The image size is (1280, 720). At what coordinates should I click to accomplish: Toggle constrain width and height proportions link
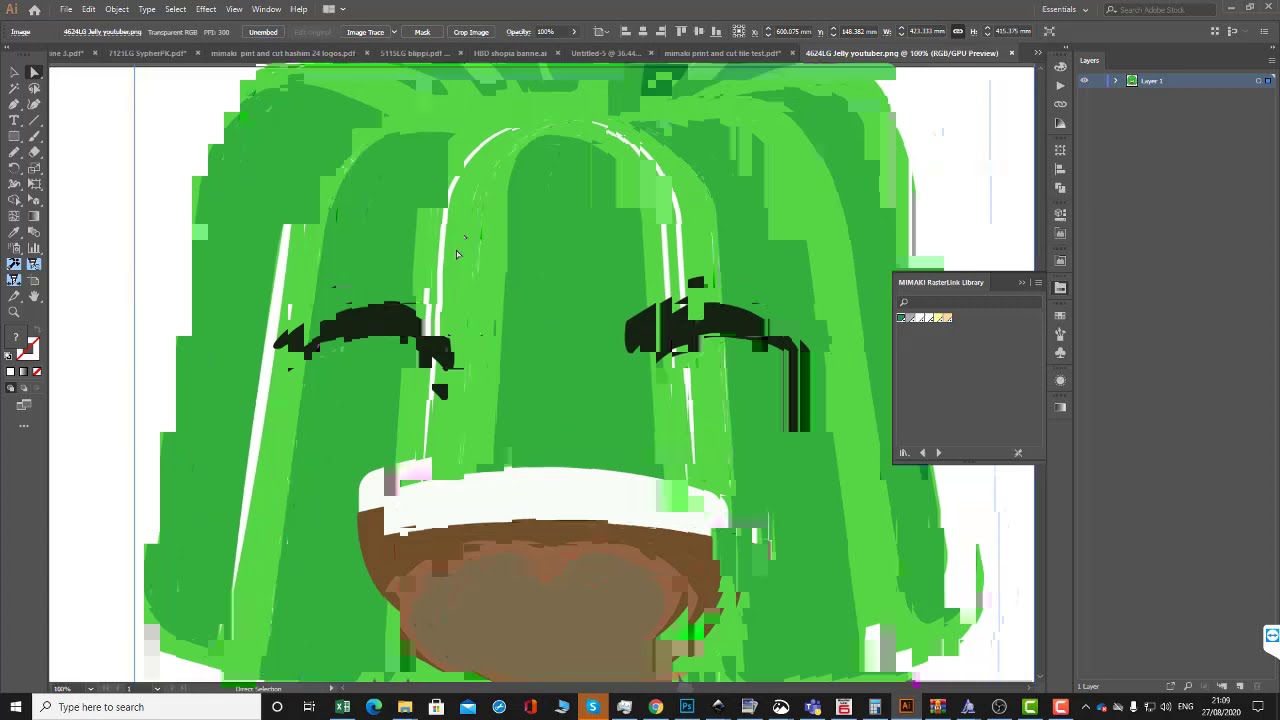click(958, 31)
